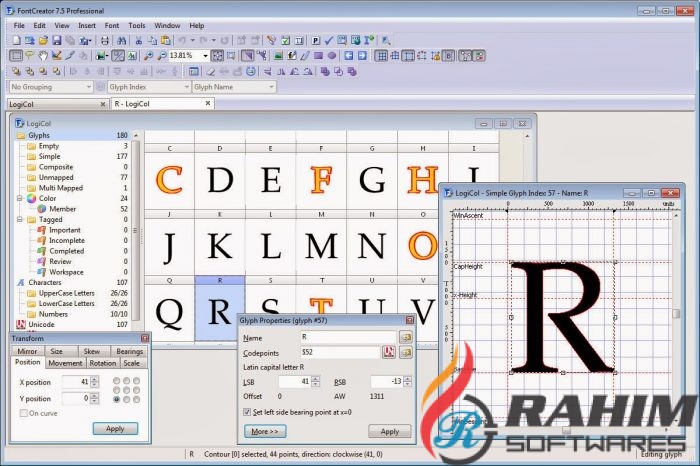Click the category tree vertical scrollbar
This screenshot has width=700, height=466.
coord(136,230)
